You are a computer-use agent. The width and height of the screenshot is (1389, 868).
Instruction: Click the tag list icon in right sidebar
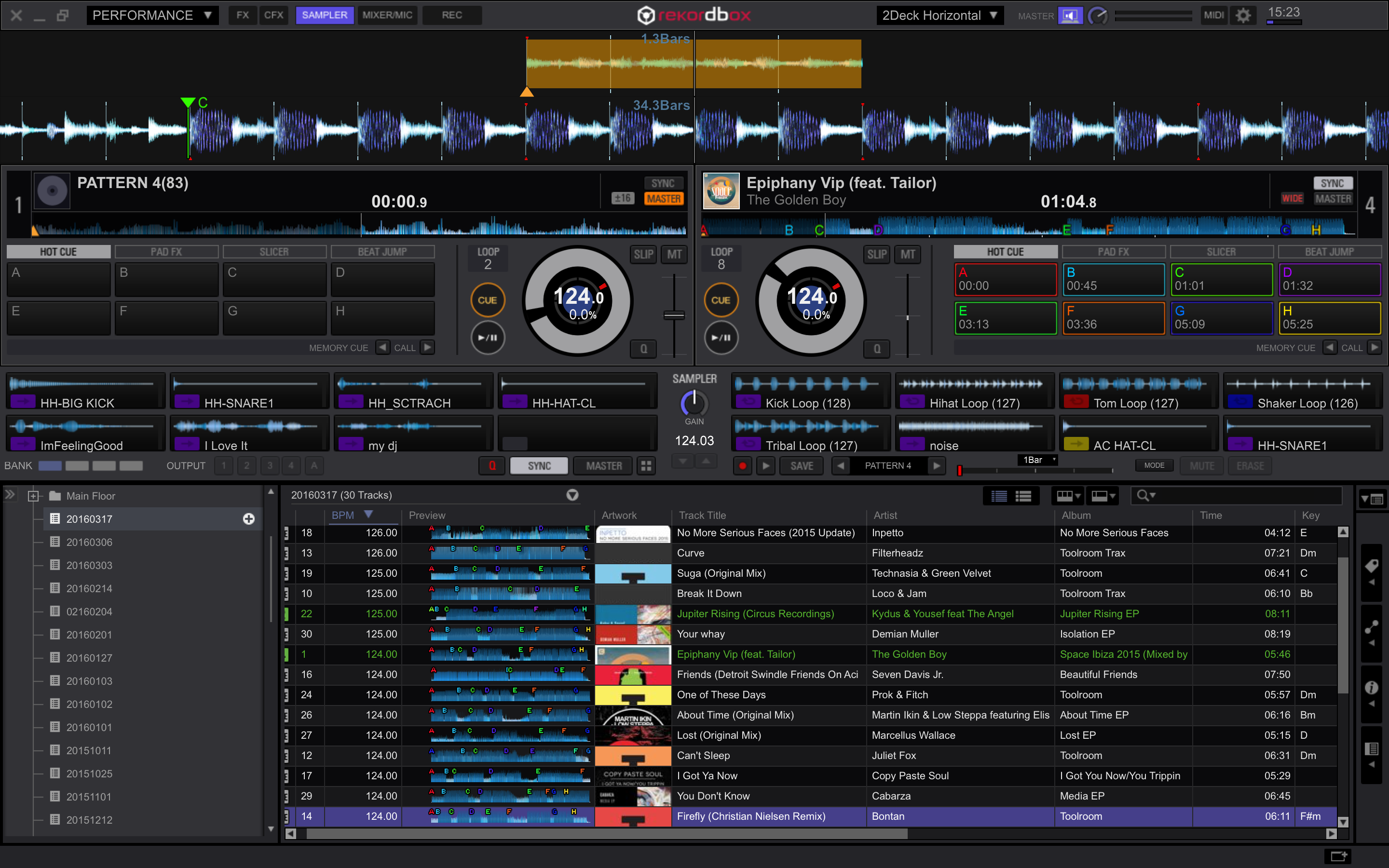[x=1371, y=567]
